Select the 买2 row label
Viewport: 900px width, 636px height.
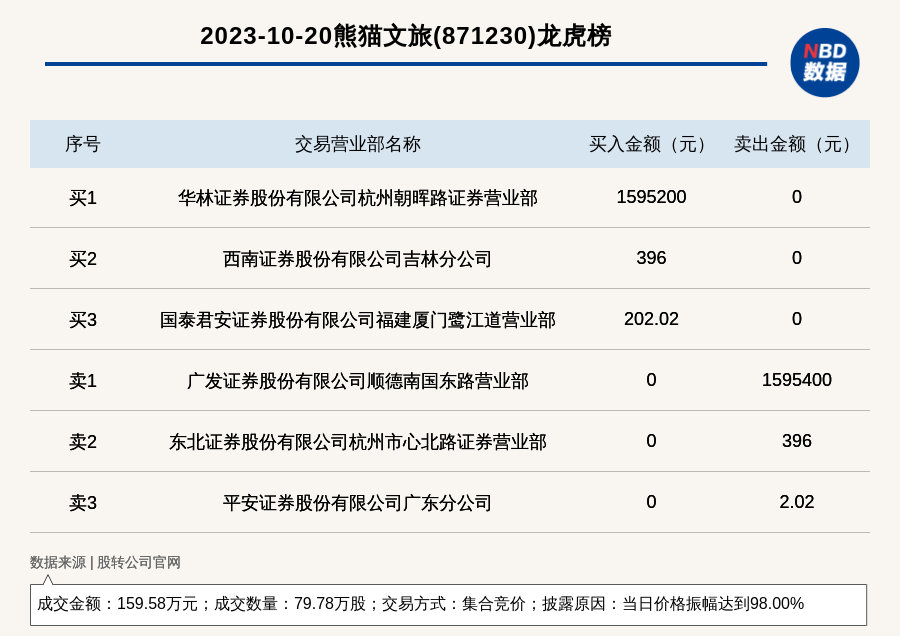click(83, 259)
